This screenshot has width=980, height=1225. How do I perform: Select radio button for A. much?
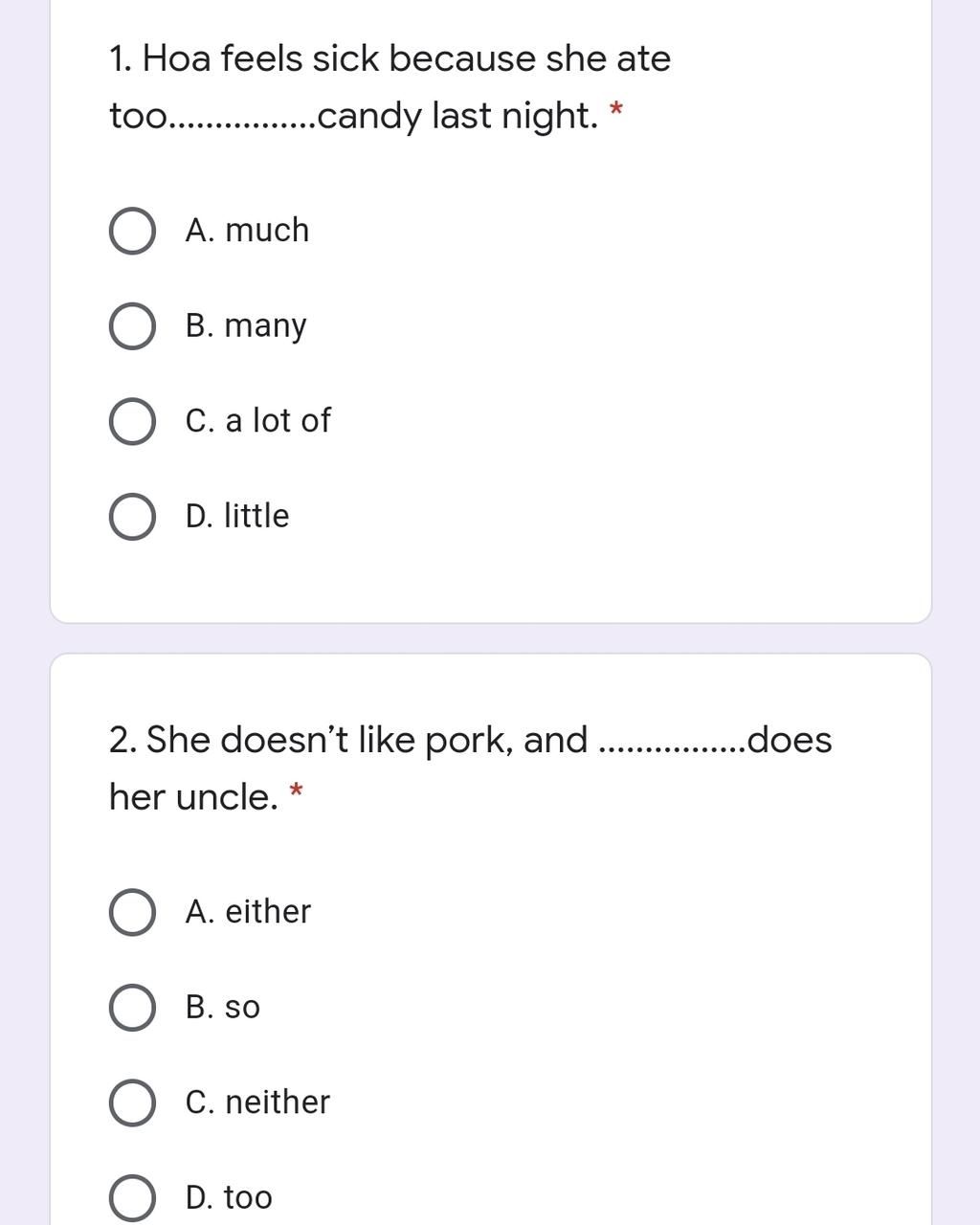[x=132, y=231]
